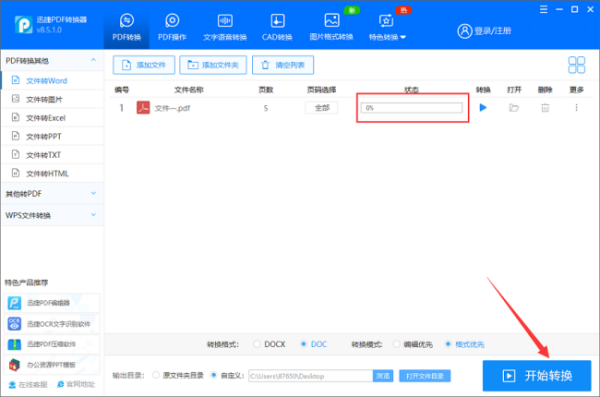Select the DOC format radio button
This screenshot has height=397, width=600.
303,344
